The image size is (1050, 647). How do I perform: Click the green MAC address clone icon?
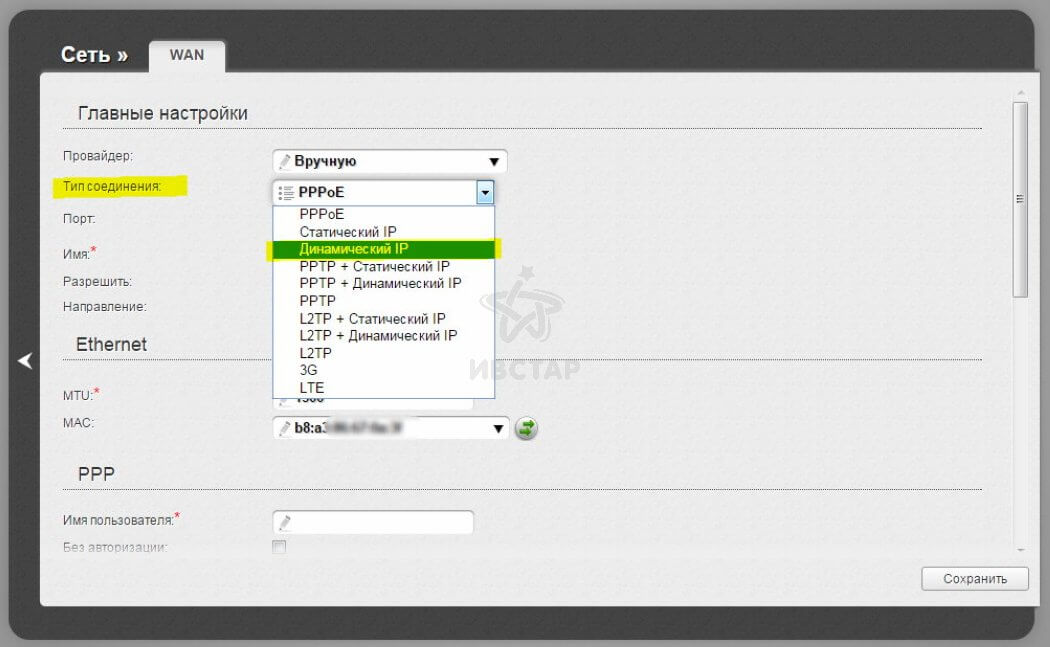click(526, 429)
